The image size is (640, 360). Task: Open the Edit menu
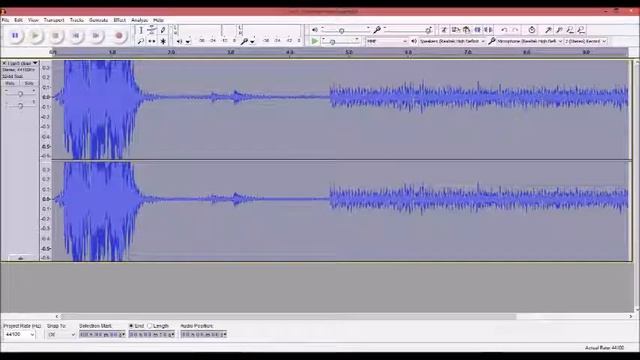click(x=18, y=20)
